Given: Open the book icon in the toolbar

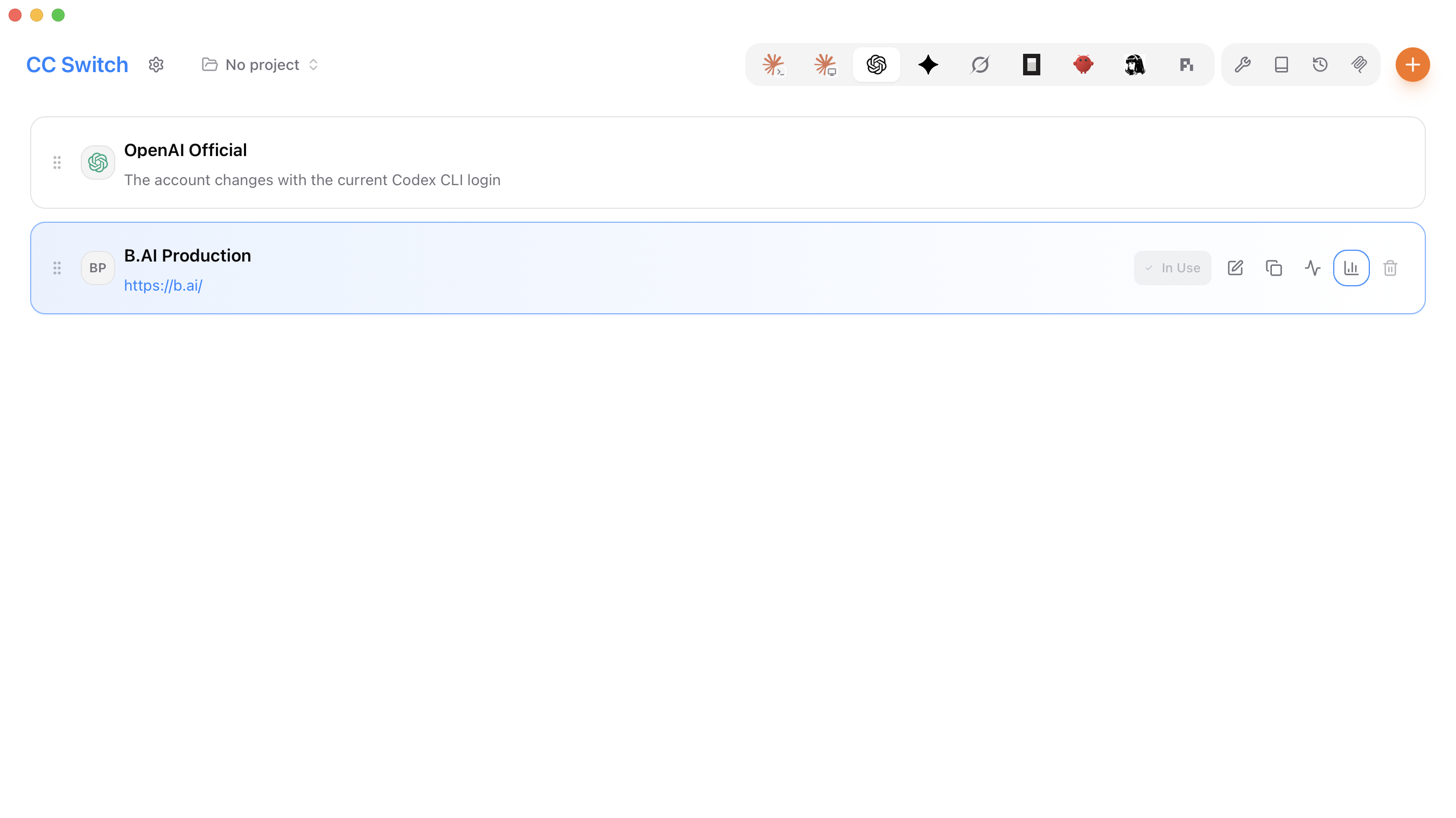Looking at the screenshot, I should [x=1282, y=65].
